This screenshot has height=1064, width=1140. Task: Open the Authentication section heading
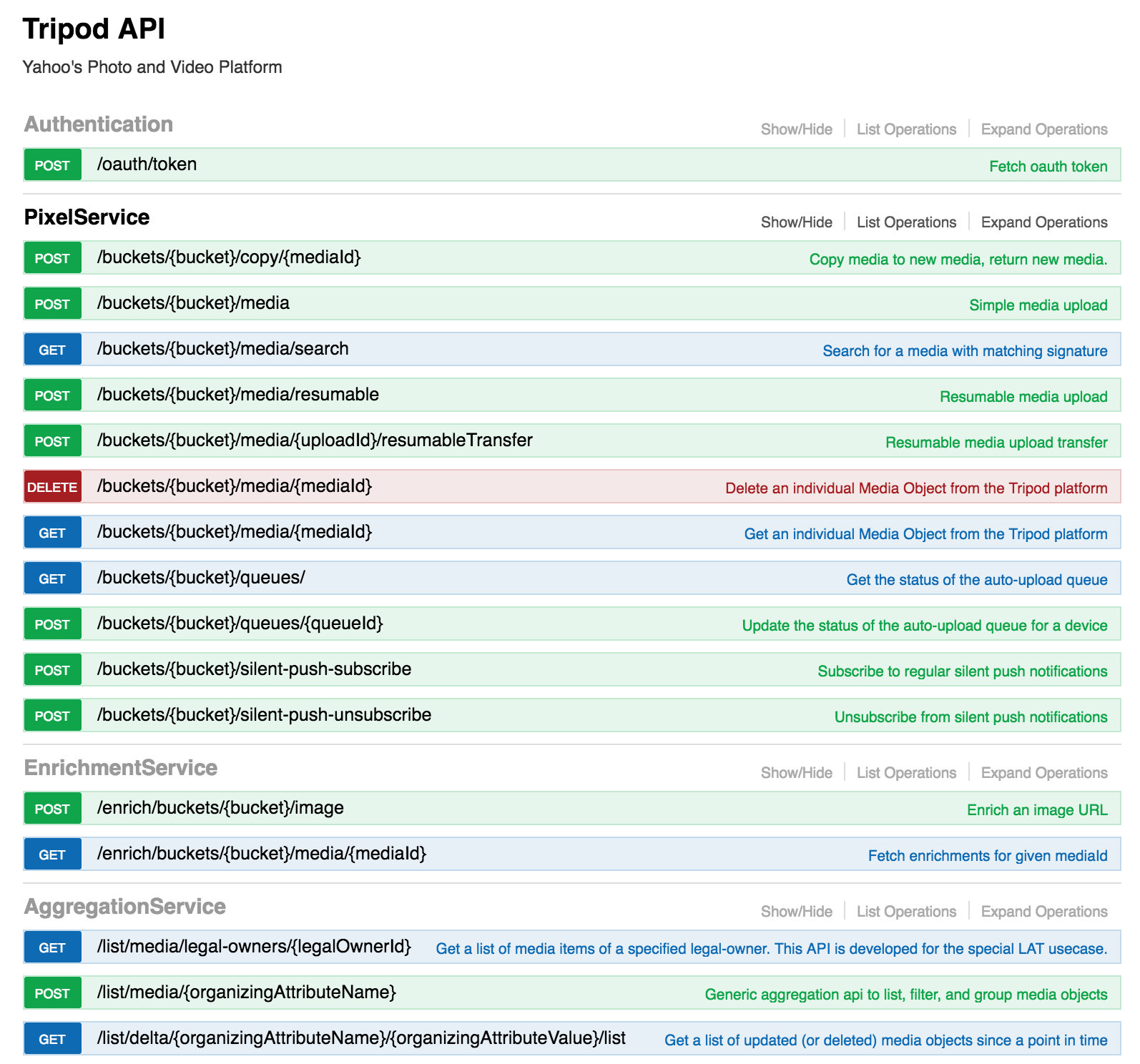[x=99, y=124]
